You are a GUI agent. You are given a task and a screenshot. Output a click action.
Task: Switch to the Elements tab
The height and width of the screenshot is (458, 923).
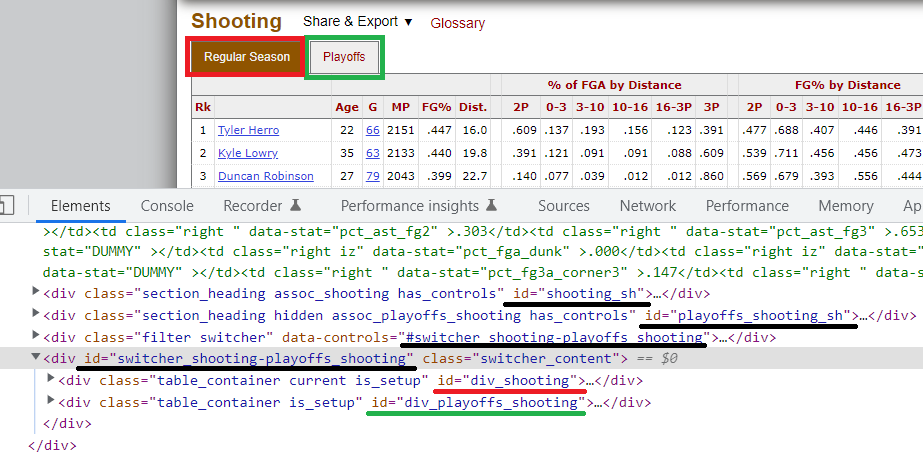point(81,205)
